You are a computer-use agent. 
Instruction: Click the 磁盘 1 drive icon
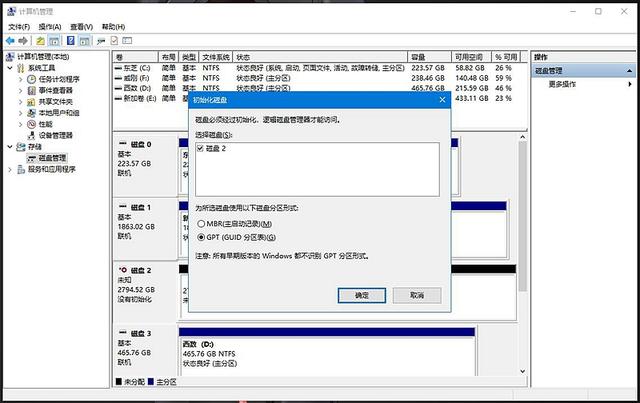pyautogui.click(x=123, y=207)
